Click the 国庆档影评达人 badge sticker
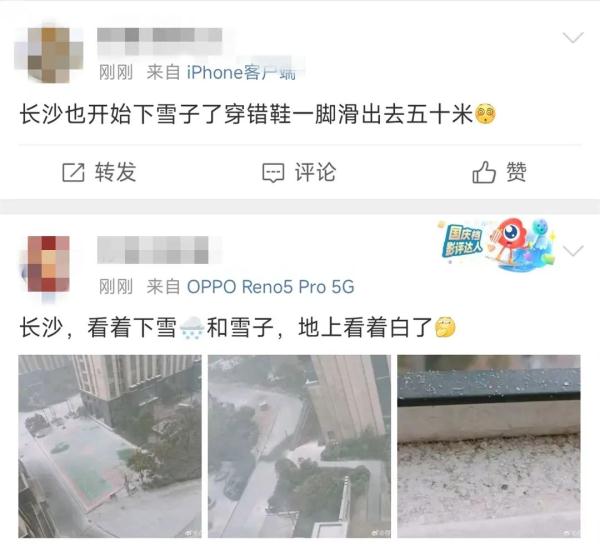 pos(497,245)
